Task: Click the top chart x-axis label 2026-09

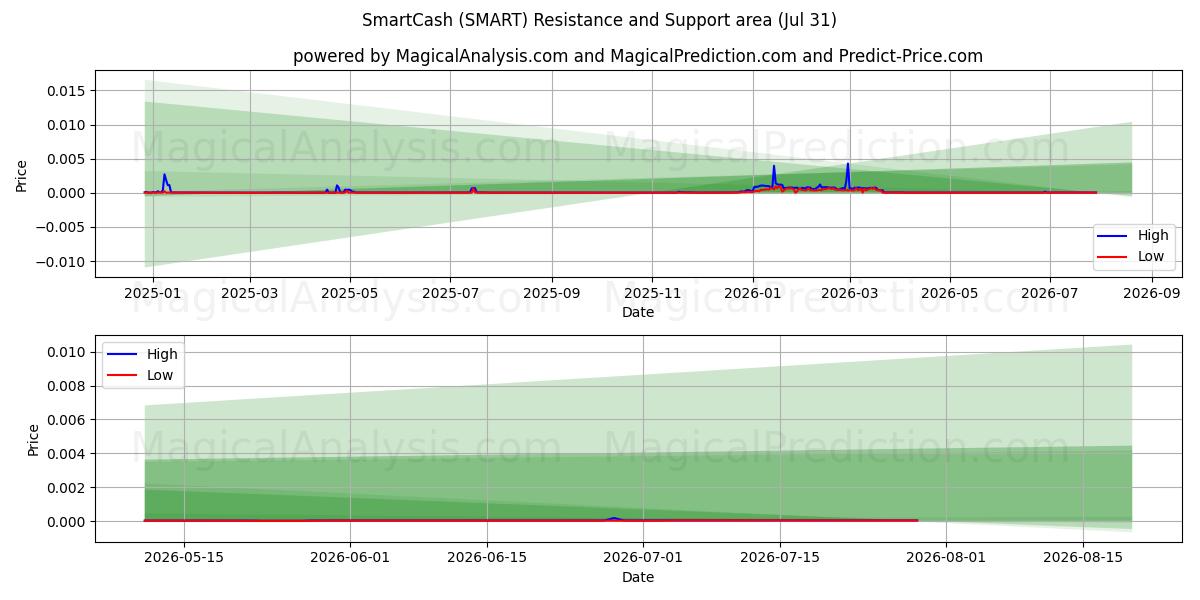Action: [1151, 294]
